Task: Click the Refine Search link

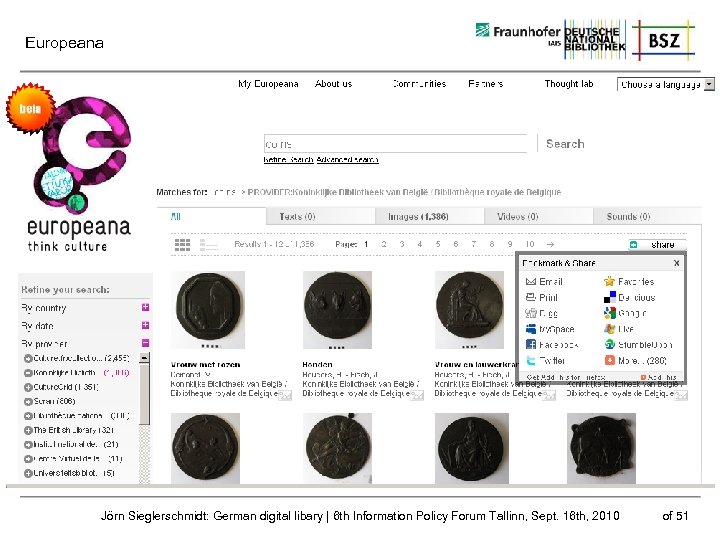Action: [x=288, y=160]
